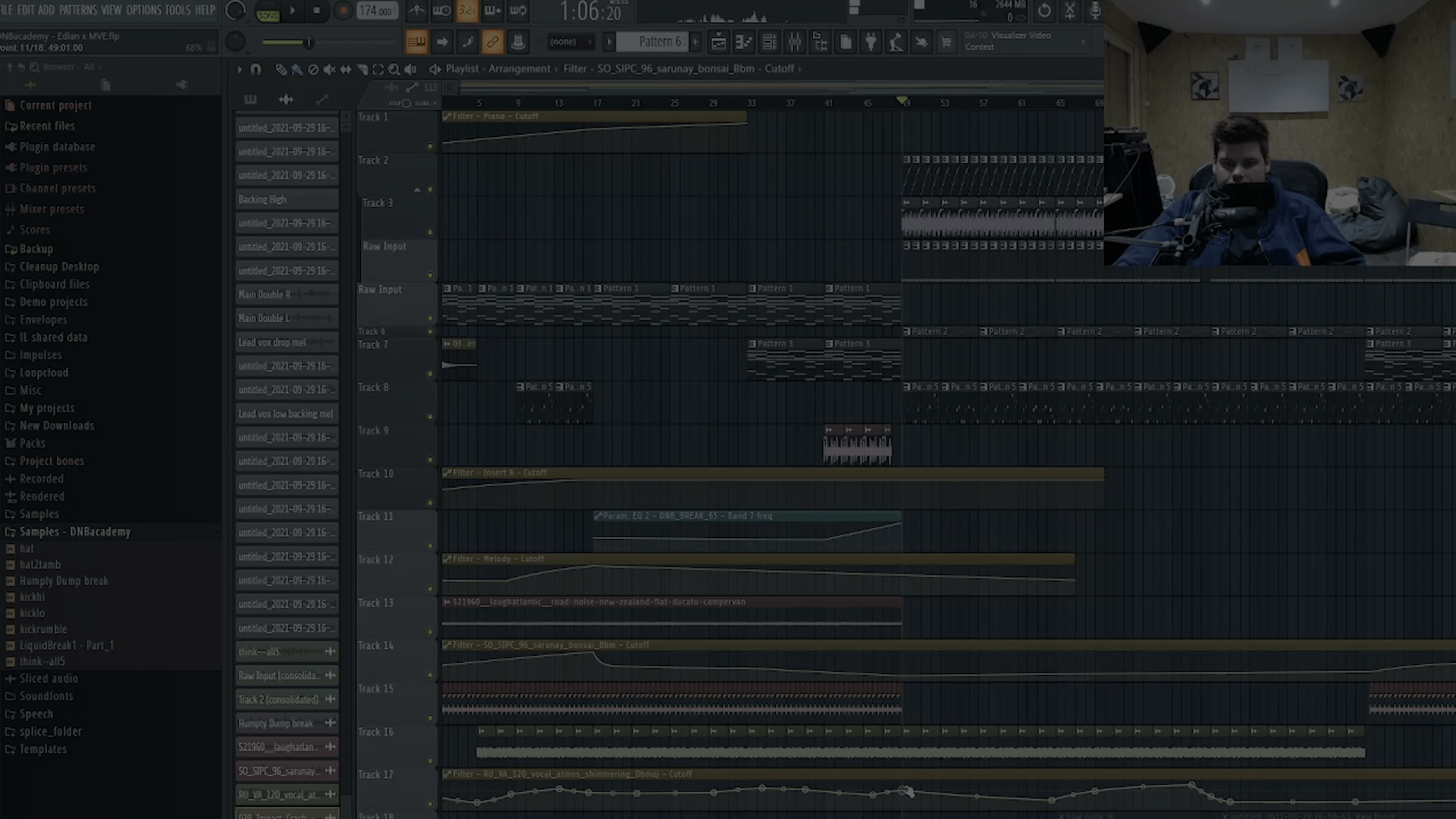Screen dimensions: 1456x819
Task: Toggle Track 1 mute switch dot
Action: point(430,146)
